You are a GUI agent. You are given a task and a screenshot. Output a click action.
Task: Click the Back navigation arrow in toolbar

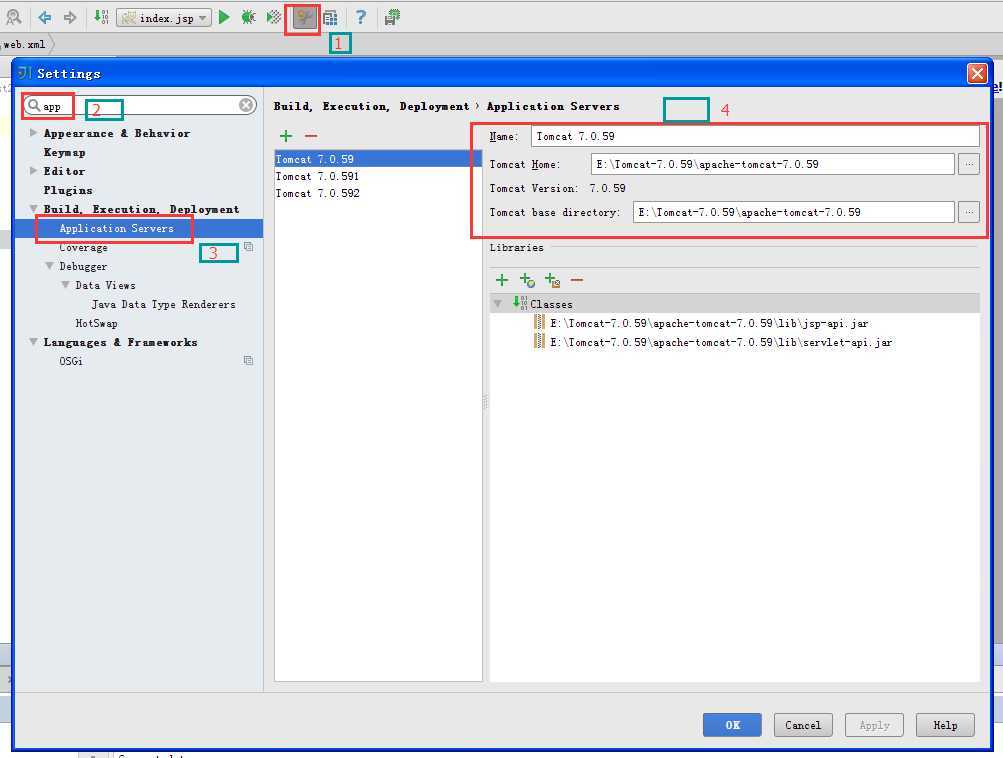click(x=45, y=17)
